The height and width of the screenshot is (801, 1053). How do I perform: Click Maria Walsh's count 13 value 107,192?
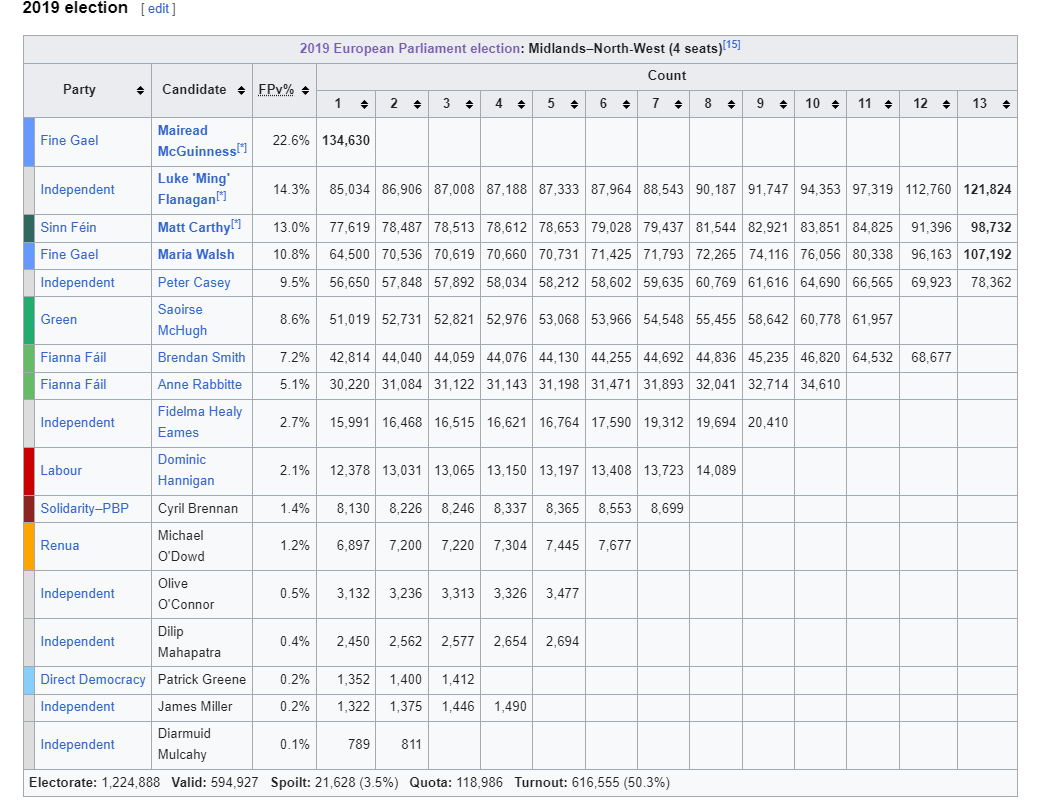(987, 254)
